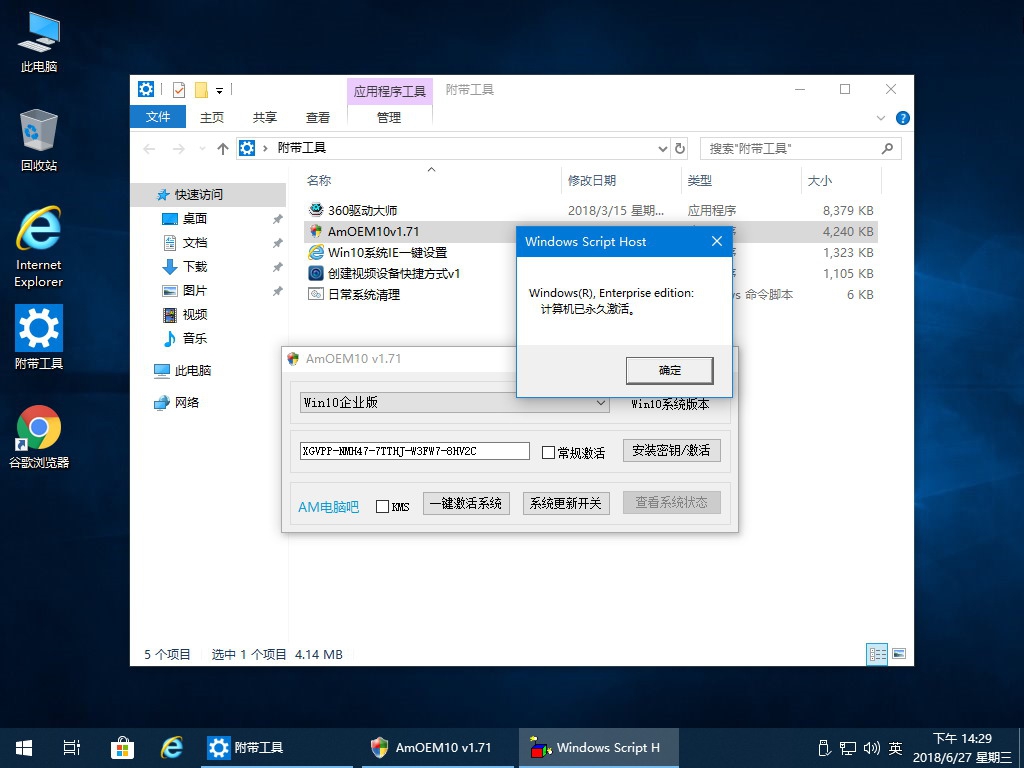Open the 共享 ribbon tab

[x=264, y=118]
